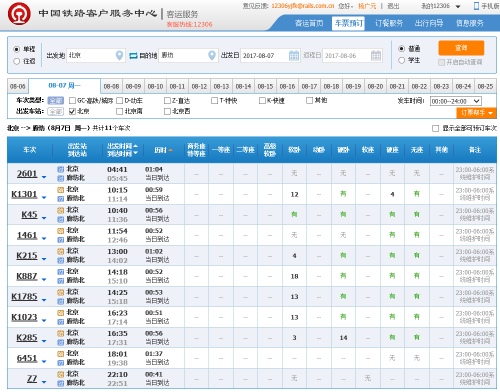Image resolution: width=500 pixels, height=392 pixels.
Task: Click the mobile version phone icon
Action: [476, 6]
